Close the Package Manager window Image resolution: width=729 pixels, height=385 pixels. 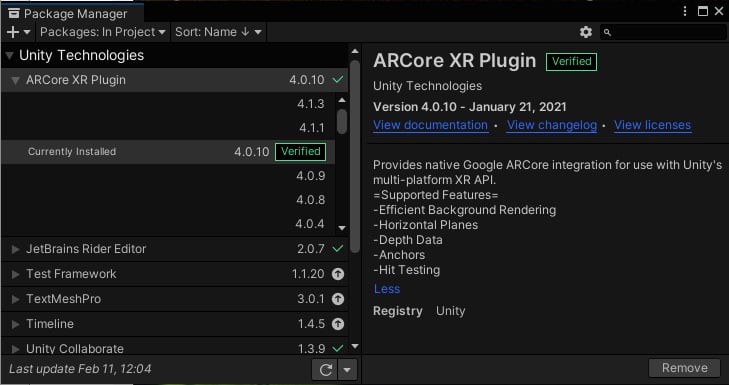(x=719, y=11)
